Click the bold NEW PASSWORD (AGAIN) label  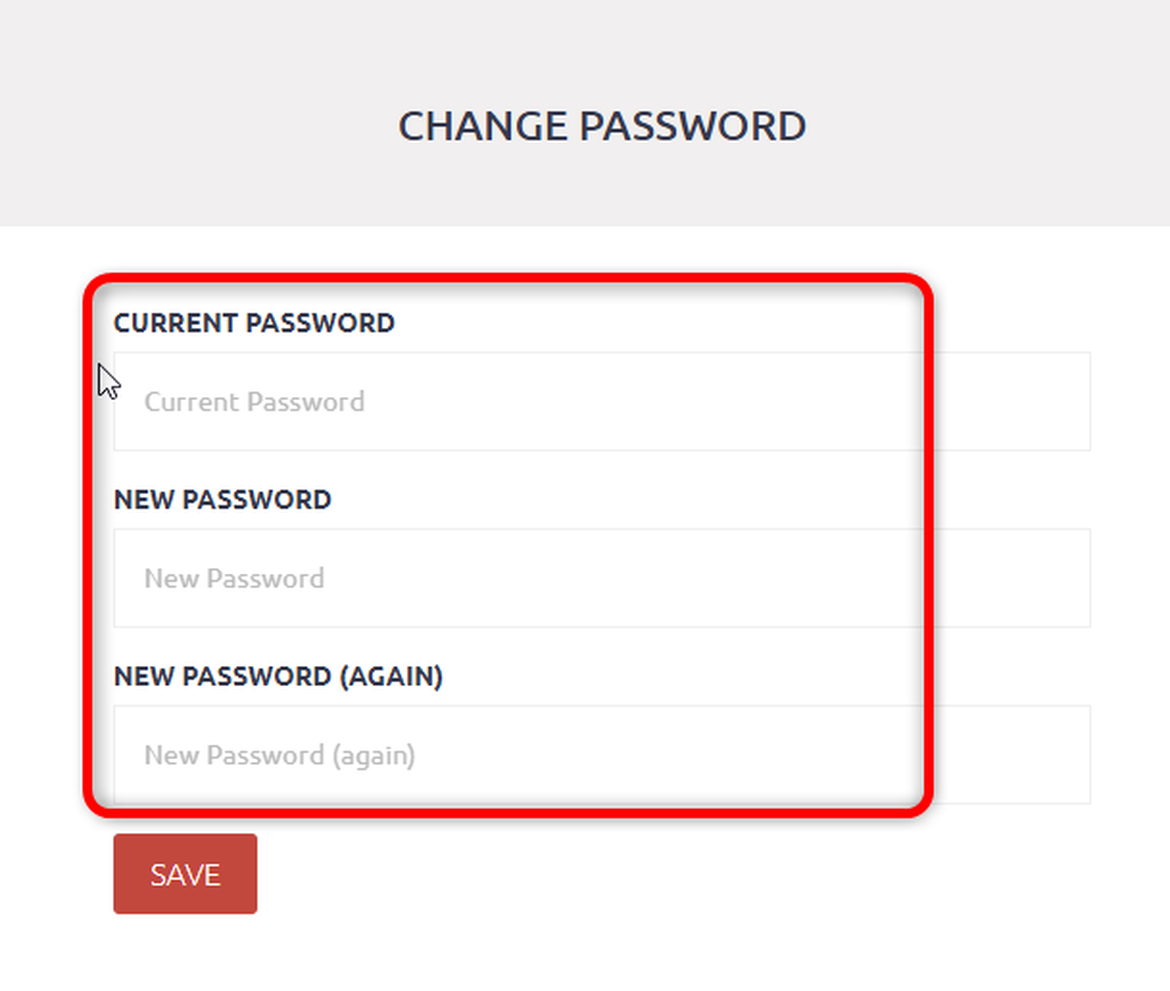tap(278, 676)
